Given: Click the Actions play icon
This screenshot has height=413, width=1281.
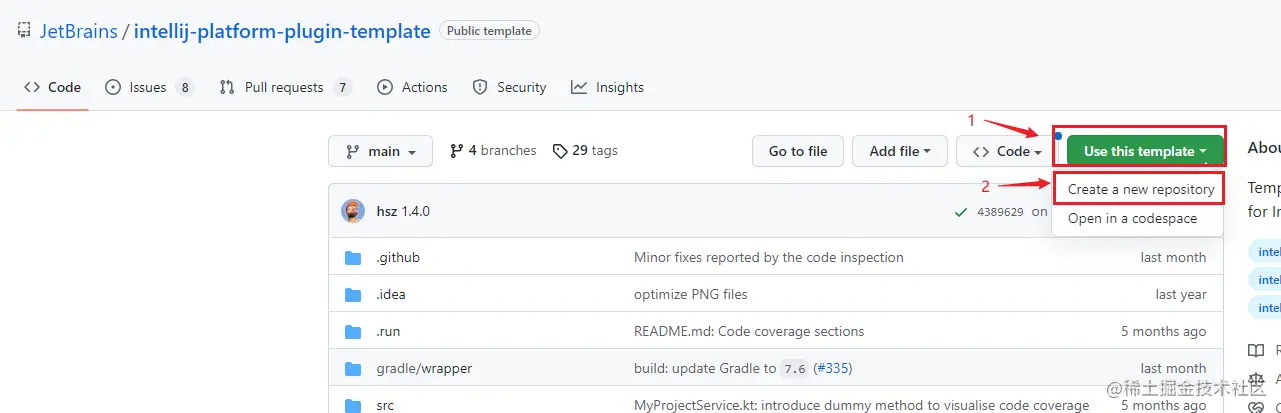Looking at the screenshot, I should pyautogui.click(x=385, y=87).
